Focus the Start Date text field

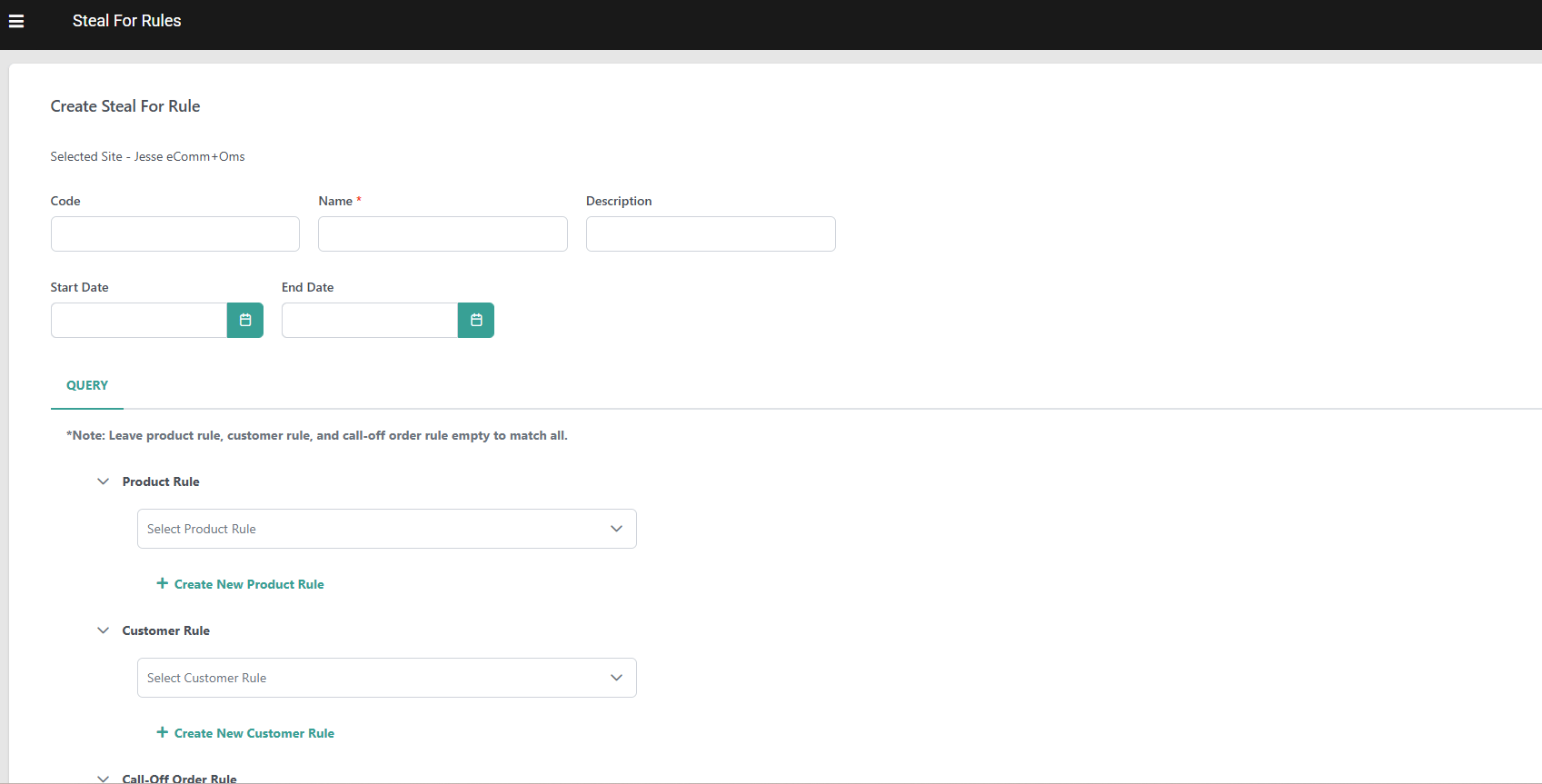(x=139, y=320)
